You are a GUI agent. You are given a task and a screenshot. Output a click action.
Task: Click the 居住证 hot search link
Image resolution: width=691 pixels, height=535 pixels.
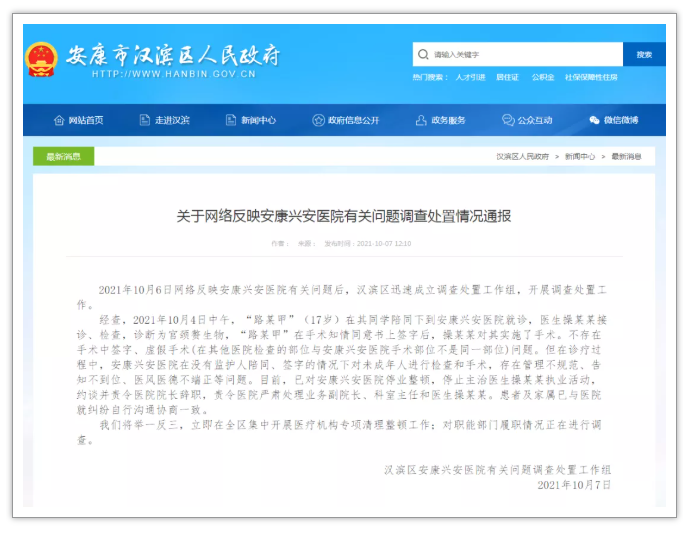pyautogui.click(x=508, y=77)
